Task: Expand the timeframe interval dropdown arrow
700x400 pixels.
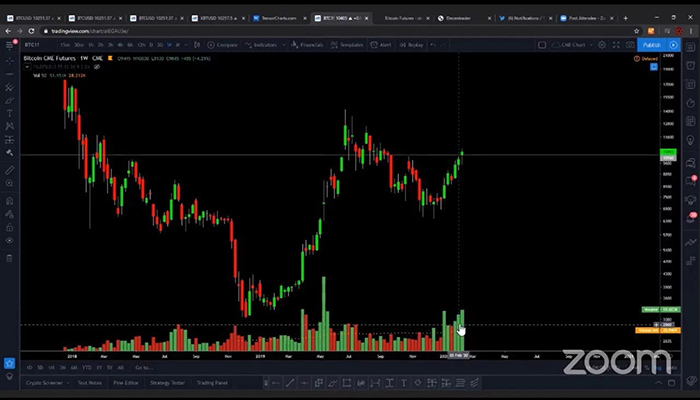Action: coord(186,45)
